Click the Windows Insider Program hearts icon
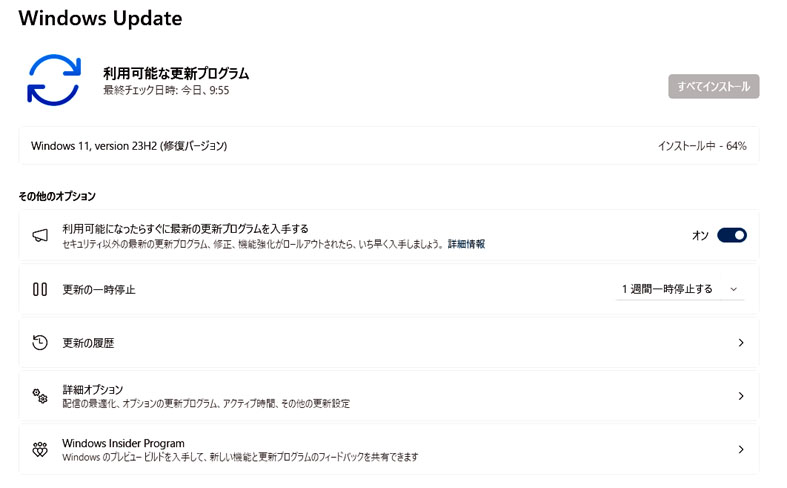 point(40,449)
